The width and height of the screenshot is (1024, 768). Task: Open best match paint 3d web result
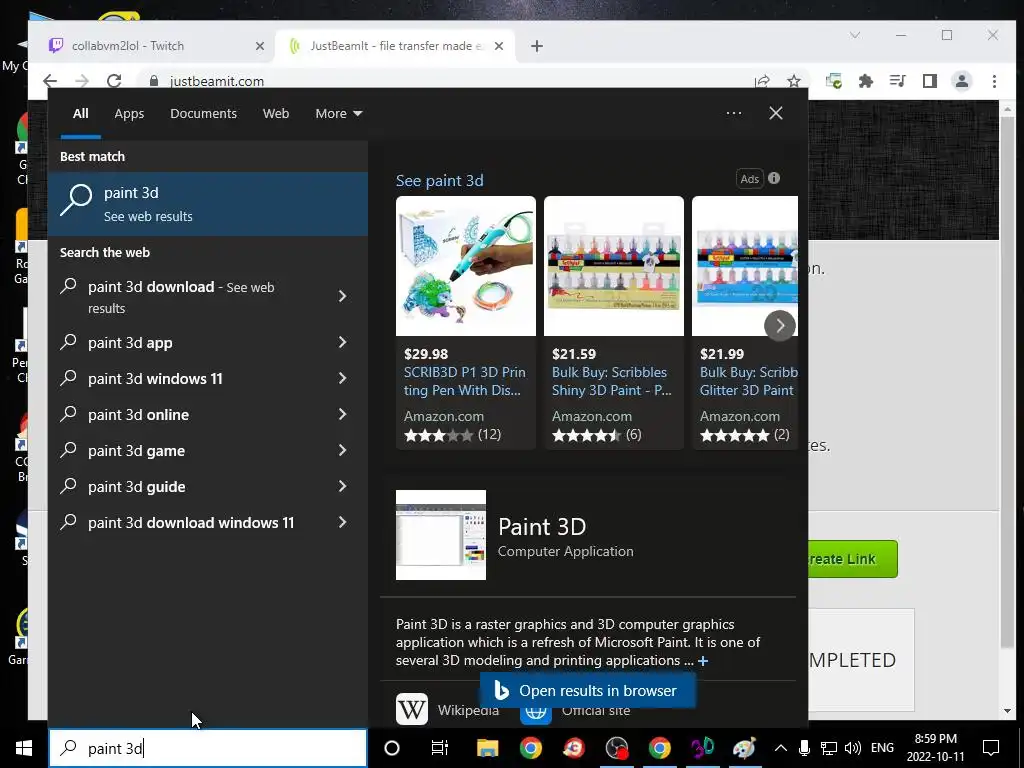[208, 204]
